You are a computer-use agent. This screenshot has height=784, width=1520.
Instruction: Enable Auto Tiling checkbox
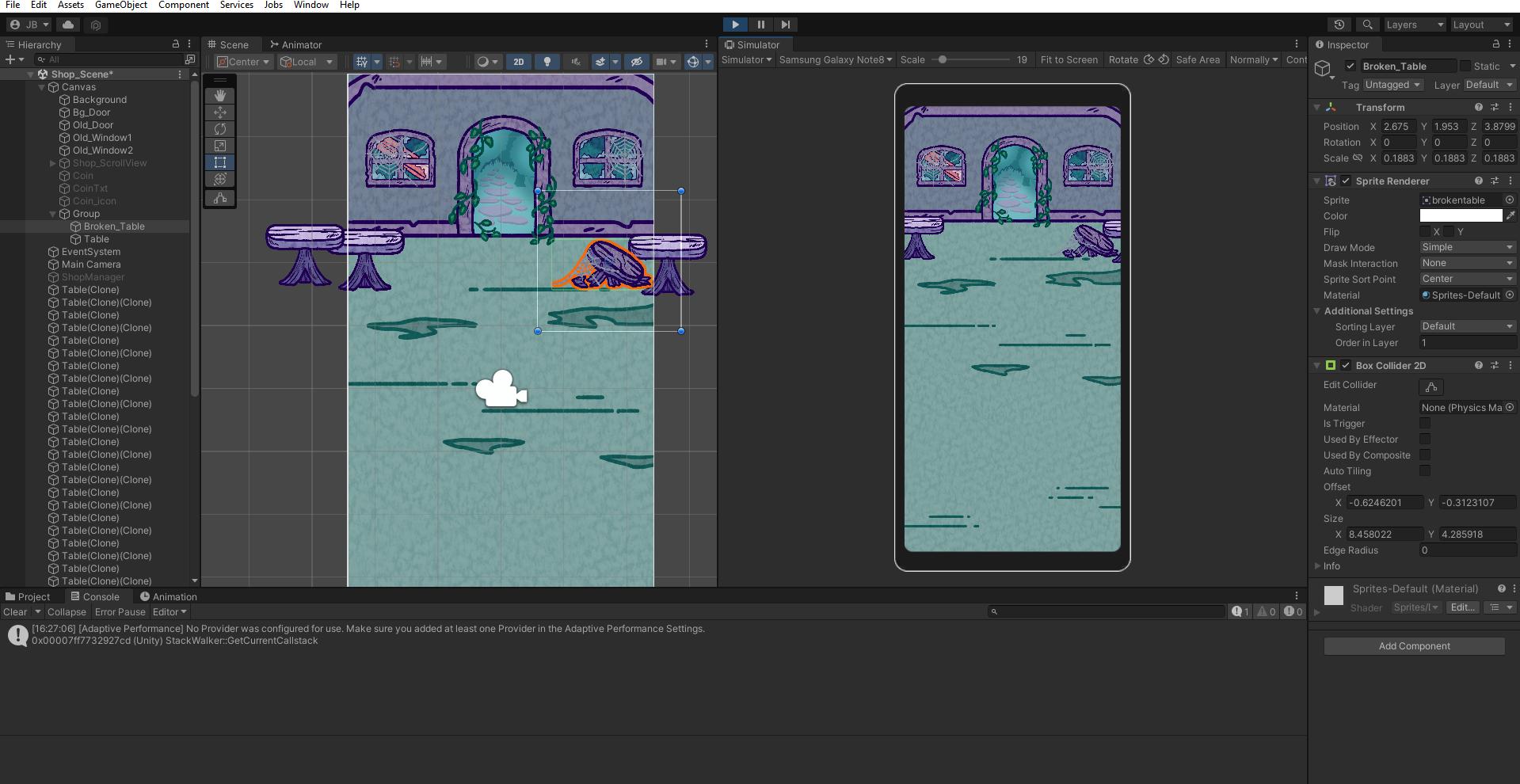tap(1425, 470)
